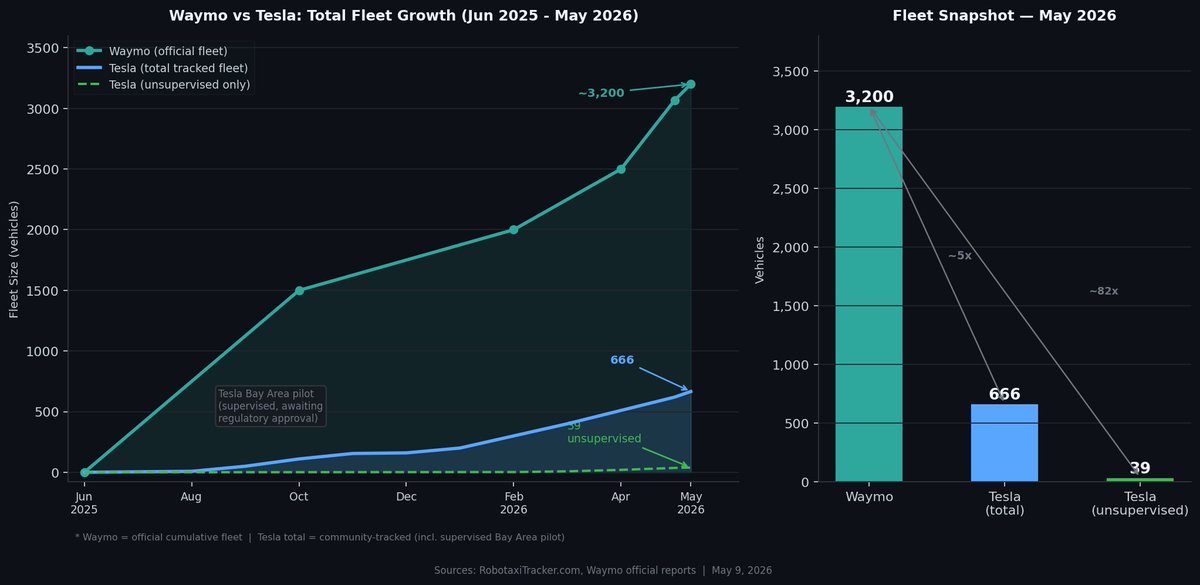This screenshot has width=1200, height=585.
Task: Click the footnote about Waymo official cumulative fleet
Action: (320, 537)
